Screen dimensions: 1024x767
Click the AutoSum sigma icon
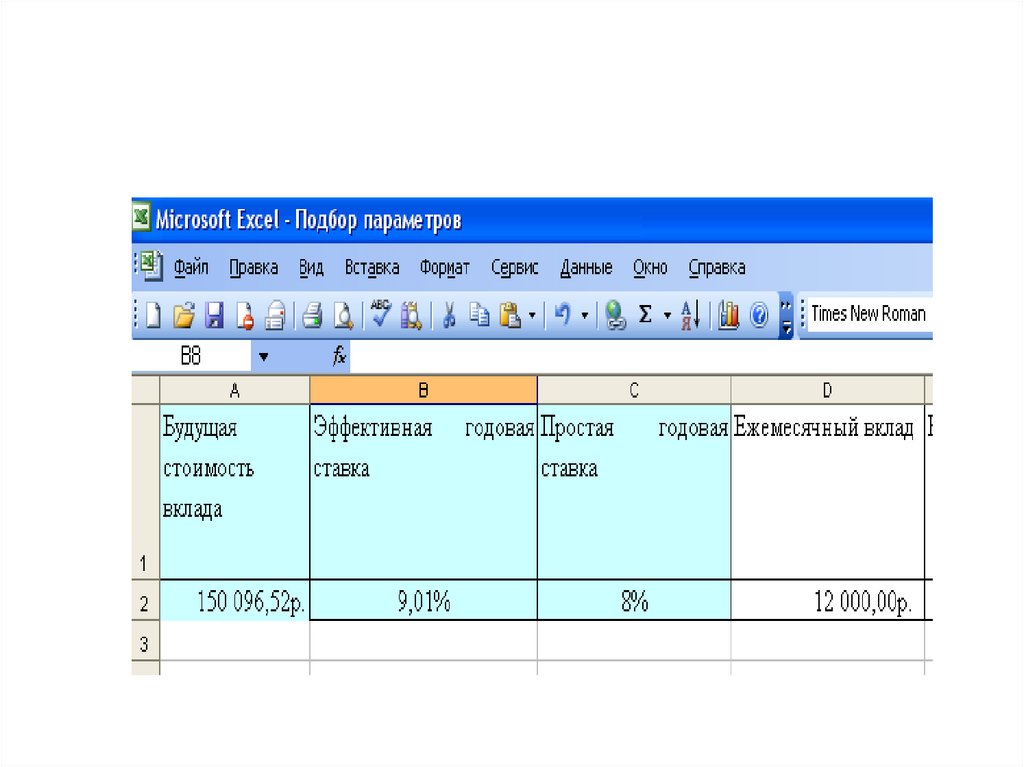click(645, 315)
